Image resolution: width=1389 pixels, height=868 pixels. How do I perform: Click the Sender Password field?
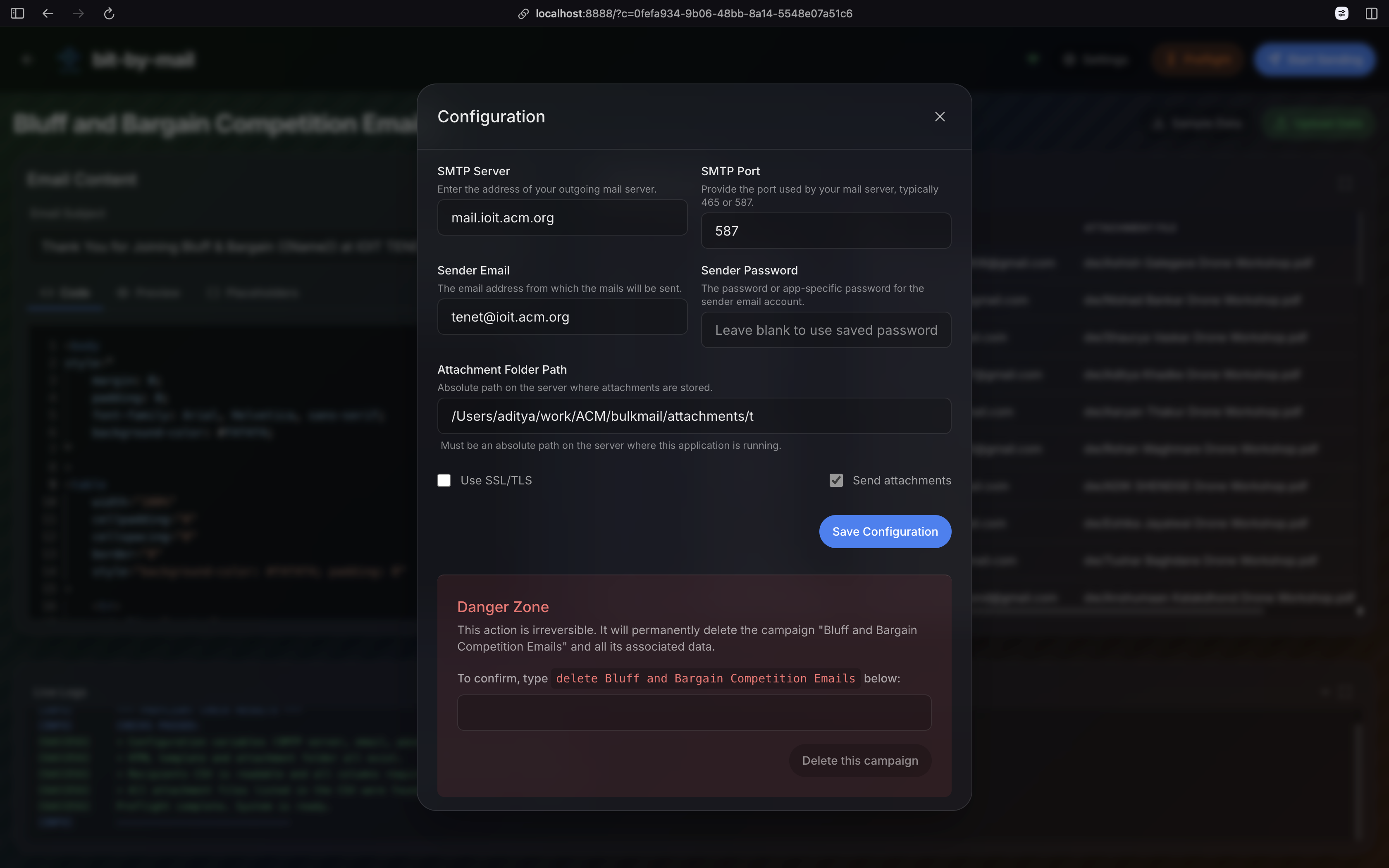pos(826,330)
